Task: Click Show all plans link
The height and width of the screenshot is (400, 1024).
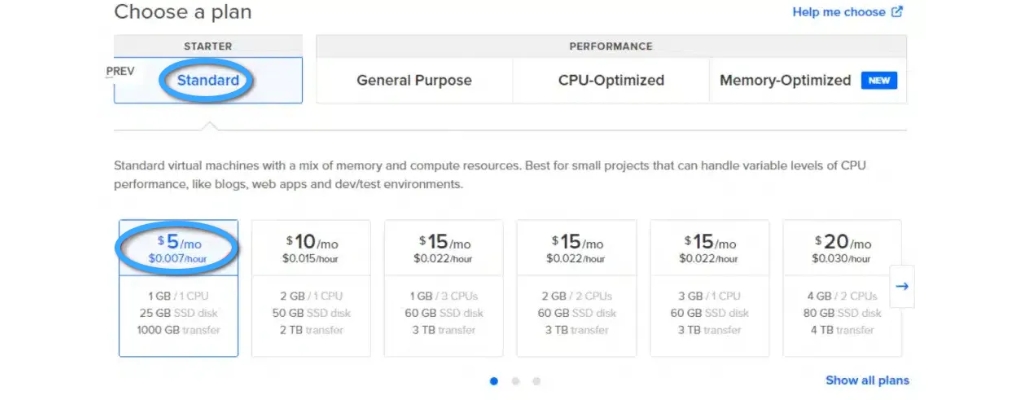Action: click(867, 380)
